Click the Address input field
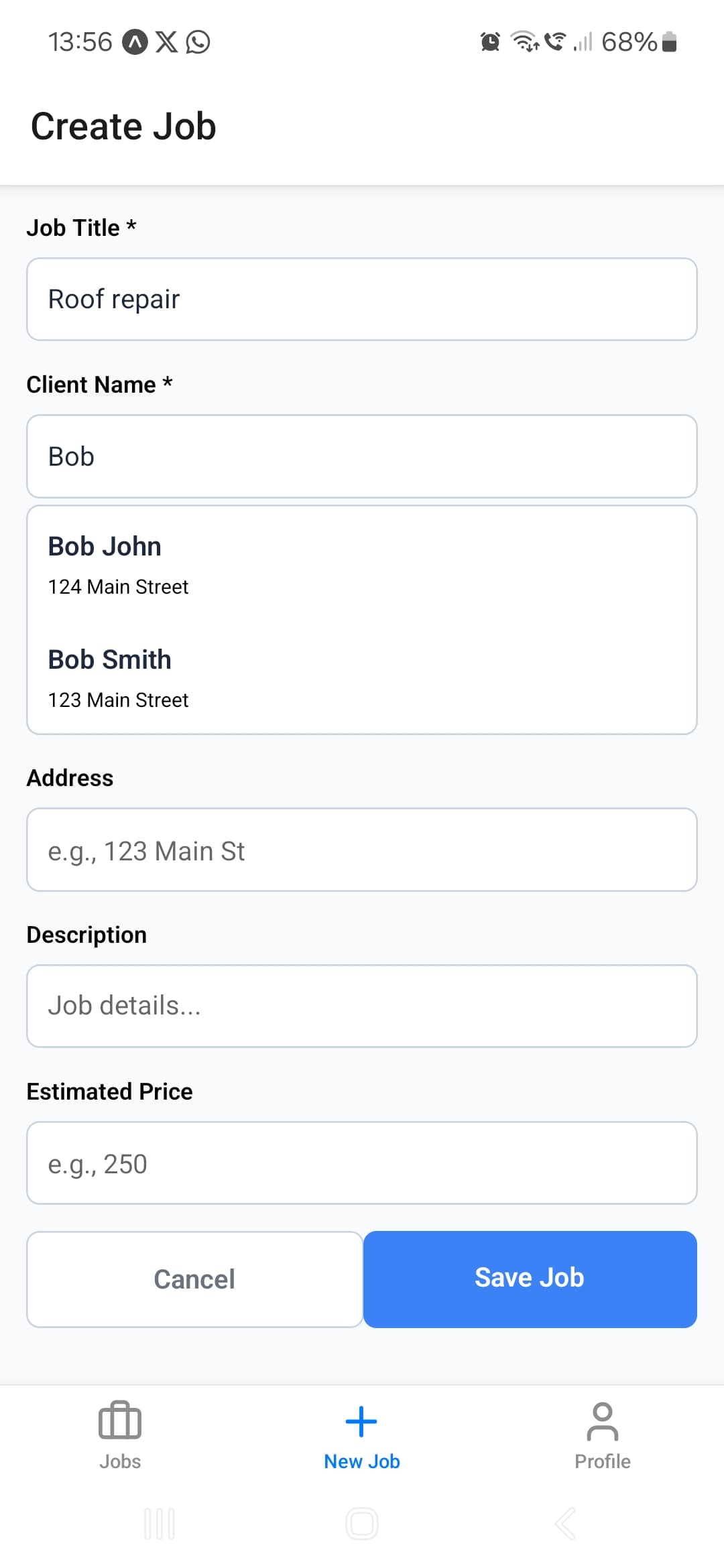 coord(362,850)
